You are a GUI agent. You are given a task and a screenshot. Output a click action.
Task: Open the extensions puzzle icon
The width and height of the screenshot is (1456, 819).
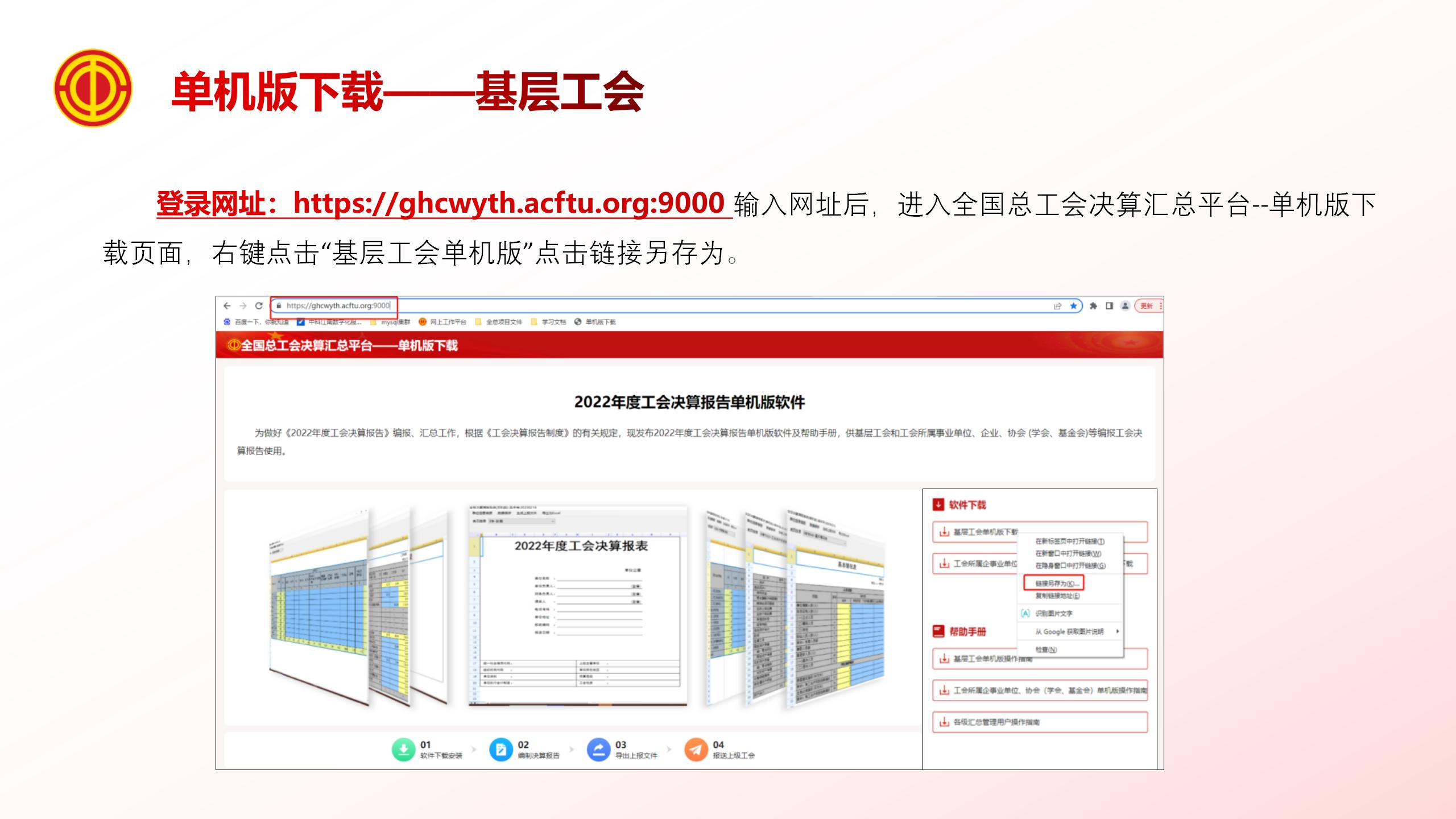click(1093, 306)
